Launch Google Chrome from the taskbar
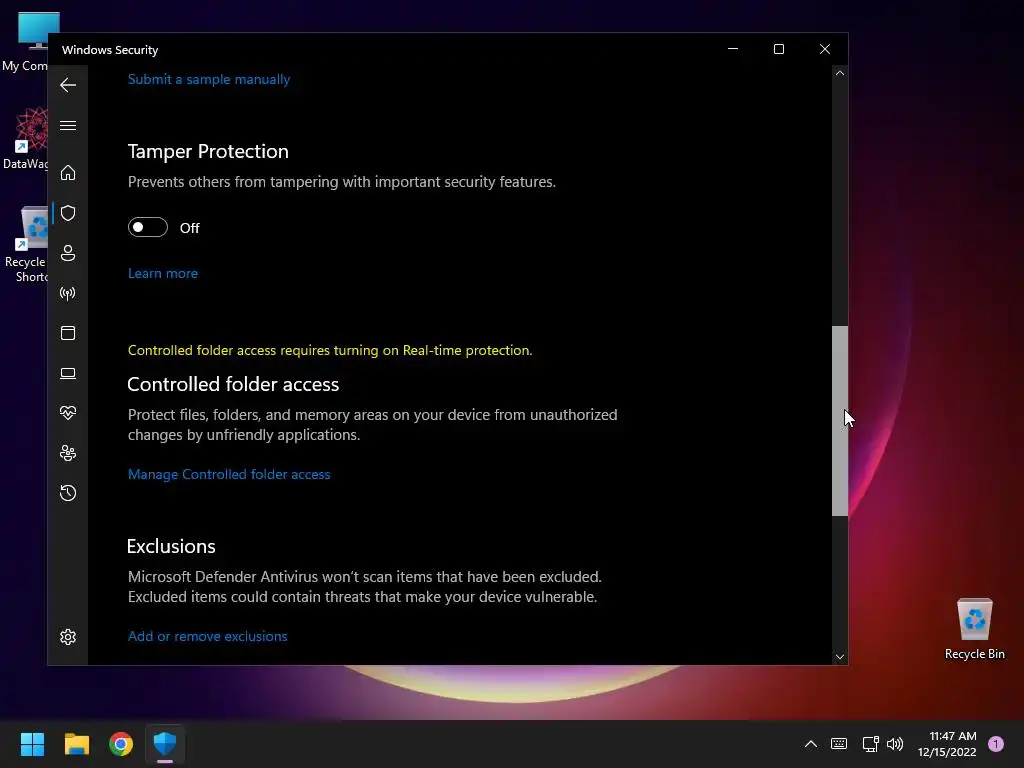 [x=121, y=744]
